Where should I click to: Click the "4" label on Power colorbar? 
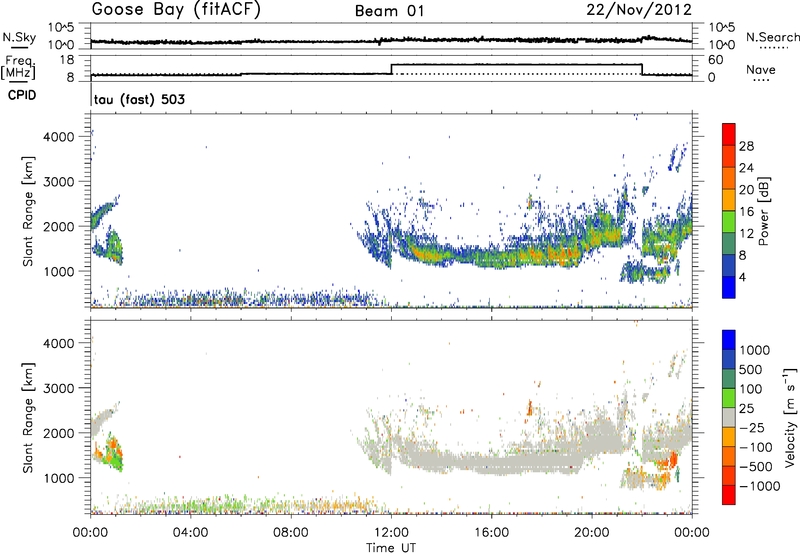pyautogui.click(x=743, y=277)
